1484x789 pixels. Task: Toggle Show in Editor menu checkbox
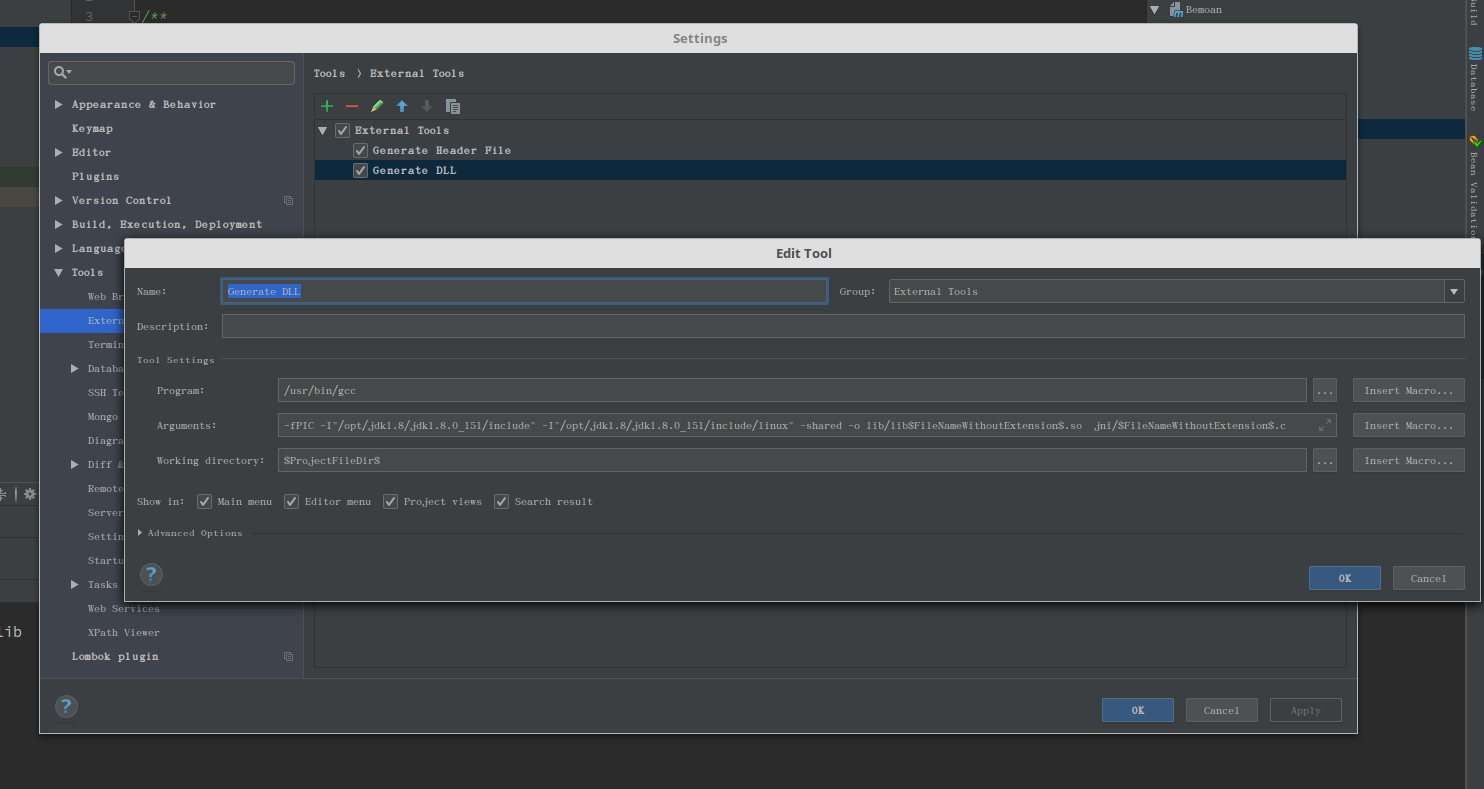[x=291, y=501]
